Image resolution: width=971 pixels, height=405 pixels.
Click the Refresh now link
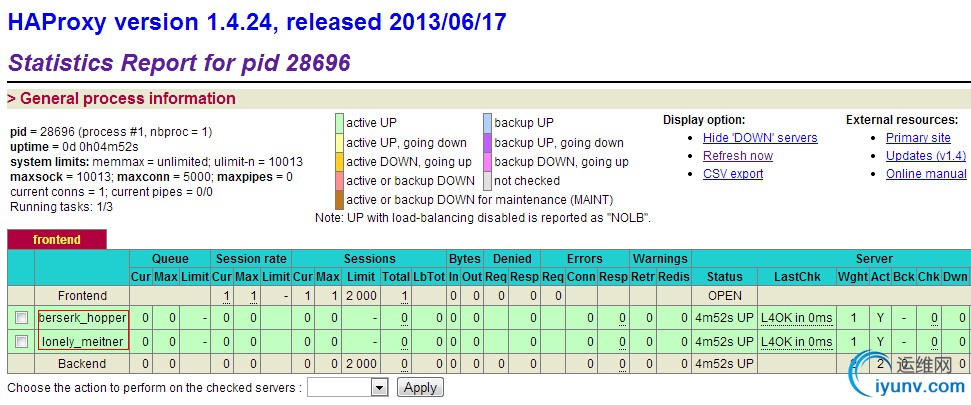(x=738, y=155)
